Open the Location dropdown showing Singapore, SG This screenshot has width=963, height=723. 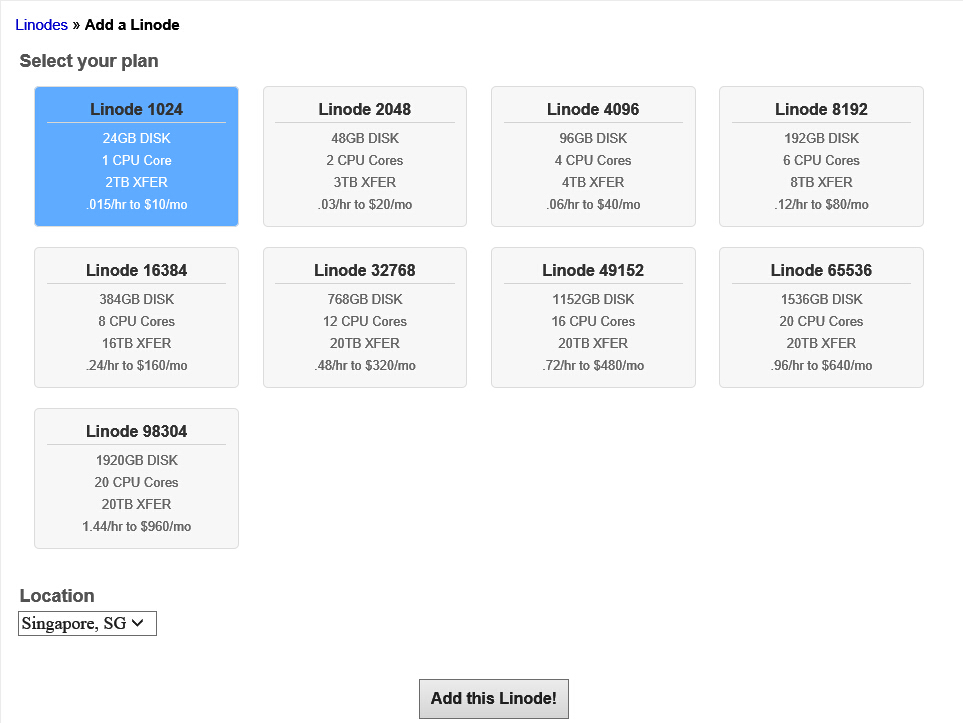click(87, 623)
